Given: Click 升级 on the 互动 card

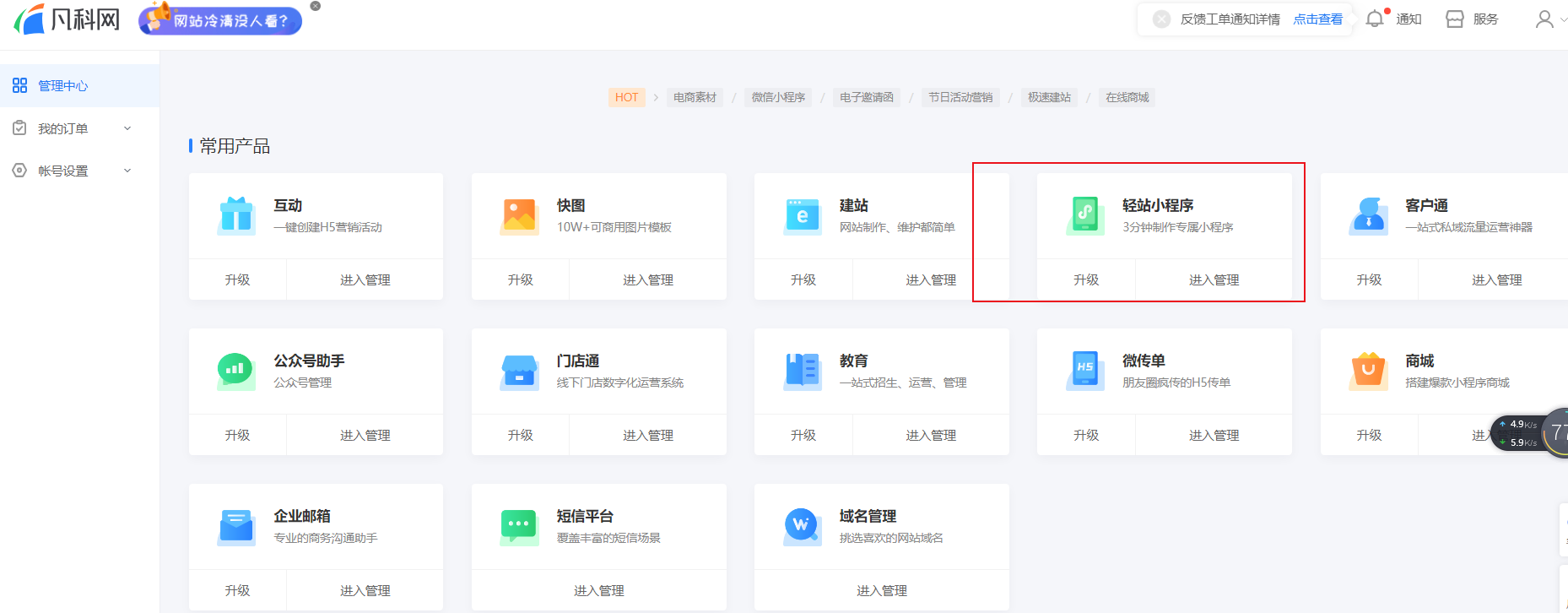Looking at the screenshot, I should (x=237, y=279).
